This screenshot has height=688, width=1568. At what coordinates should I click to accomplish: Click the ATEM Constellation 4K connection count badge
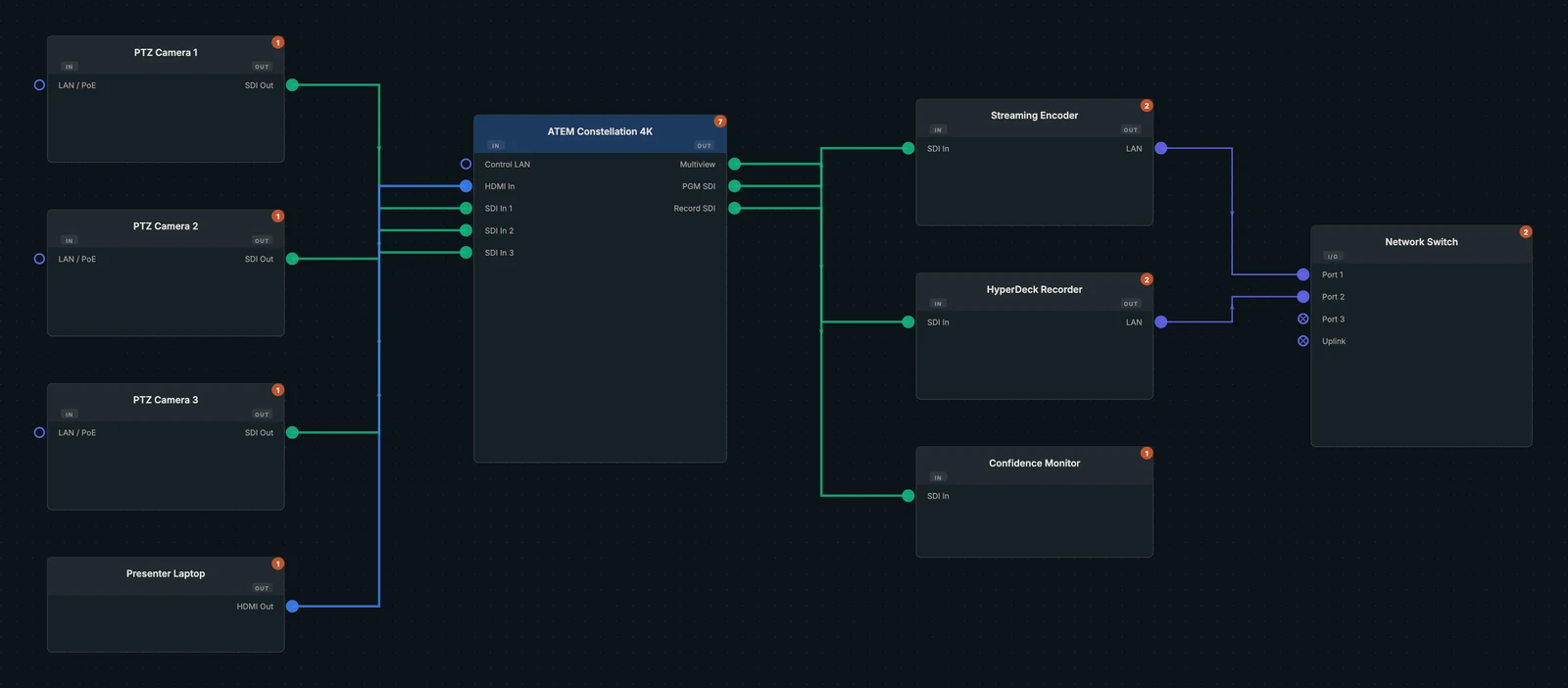tap(720, 122)
